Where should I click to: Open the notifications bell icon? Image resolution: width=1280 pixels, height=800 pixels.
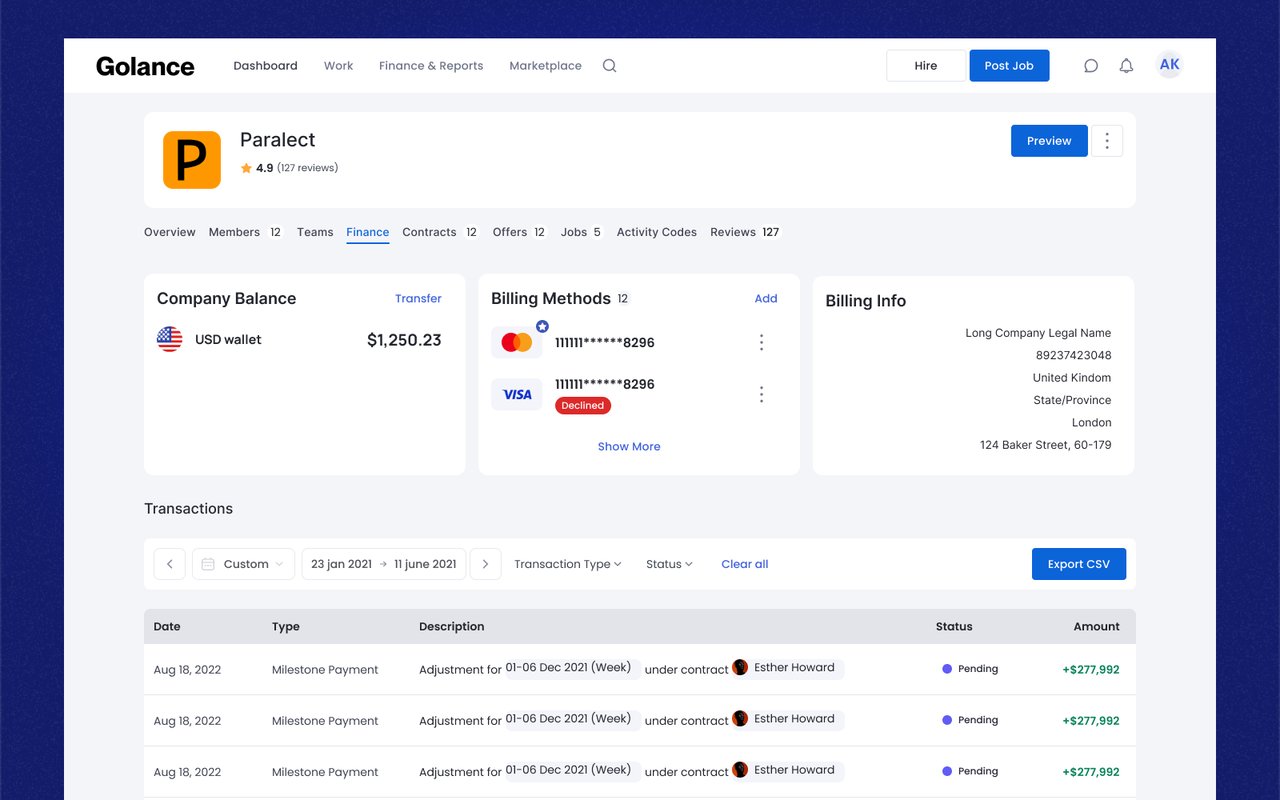point(1126,66)
